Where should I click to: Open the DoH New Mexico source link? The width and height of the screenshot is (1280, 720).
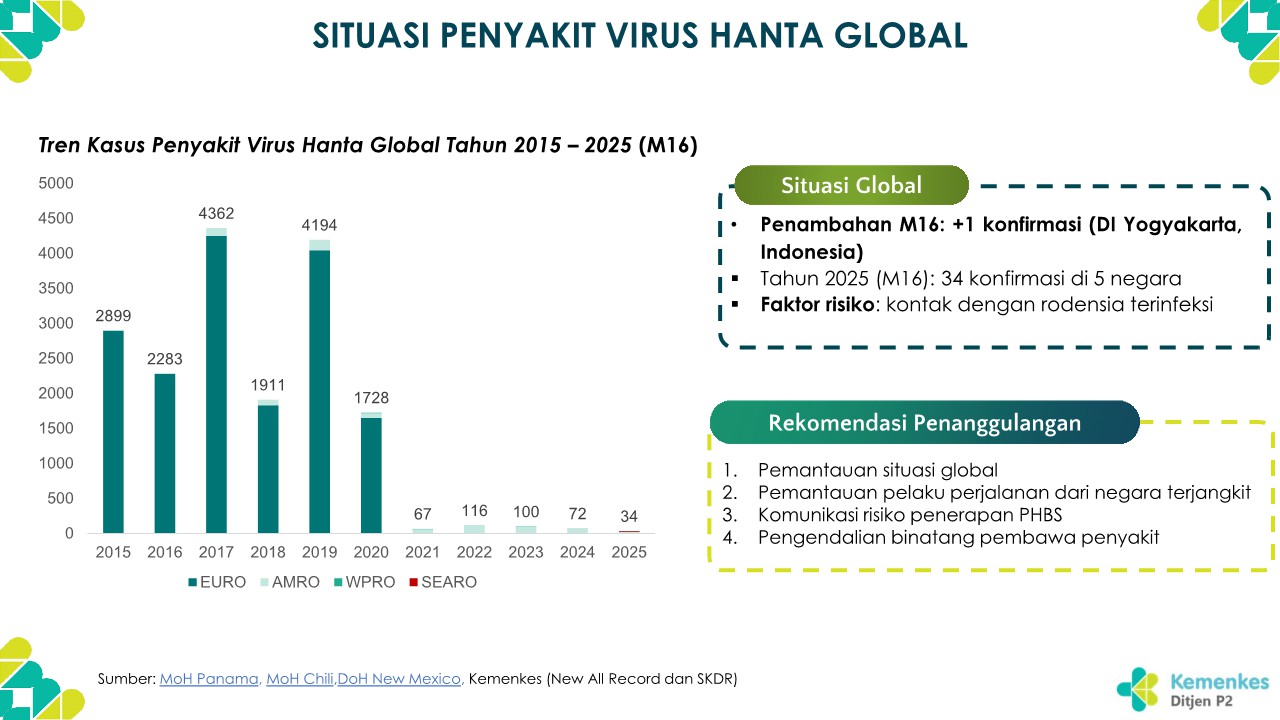(399, 679)
